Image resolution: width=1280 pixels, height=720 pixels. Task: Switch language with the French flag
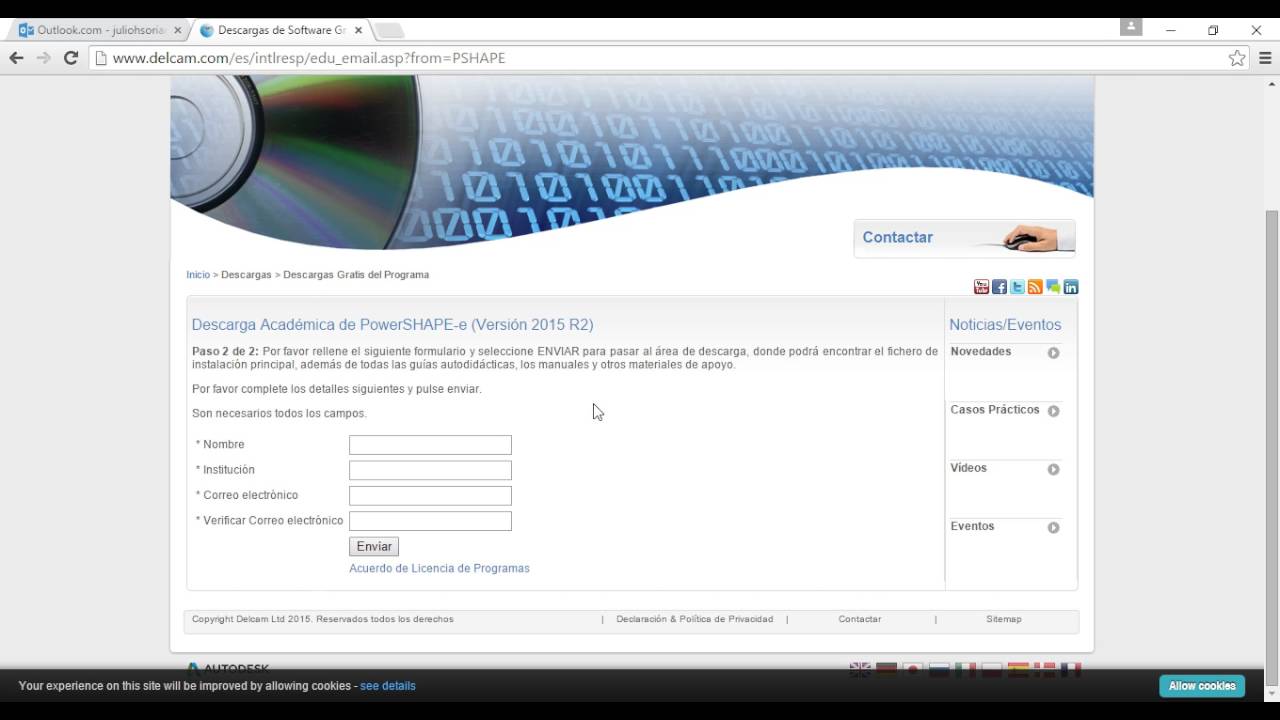coord(1071,669)
